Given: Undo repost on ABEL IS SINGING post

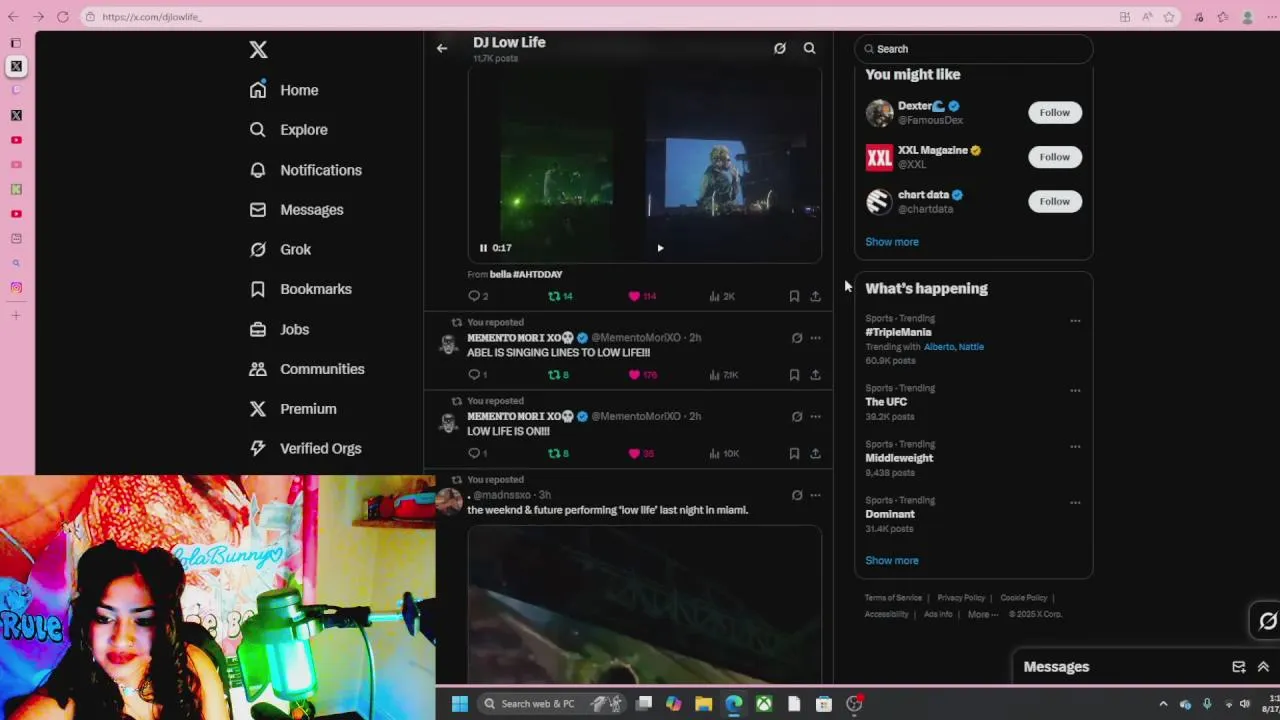Looking at the screenshot, I should 554,375.
